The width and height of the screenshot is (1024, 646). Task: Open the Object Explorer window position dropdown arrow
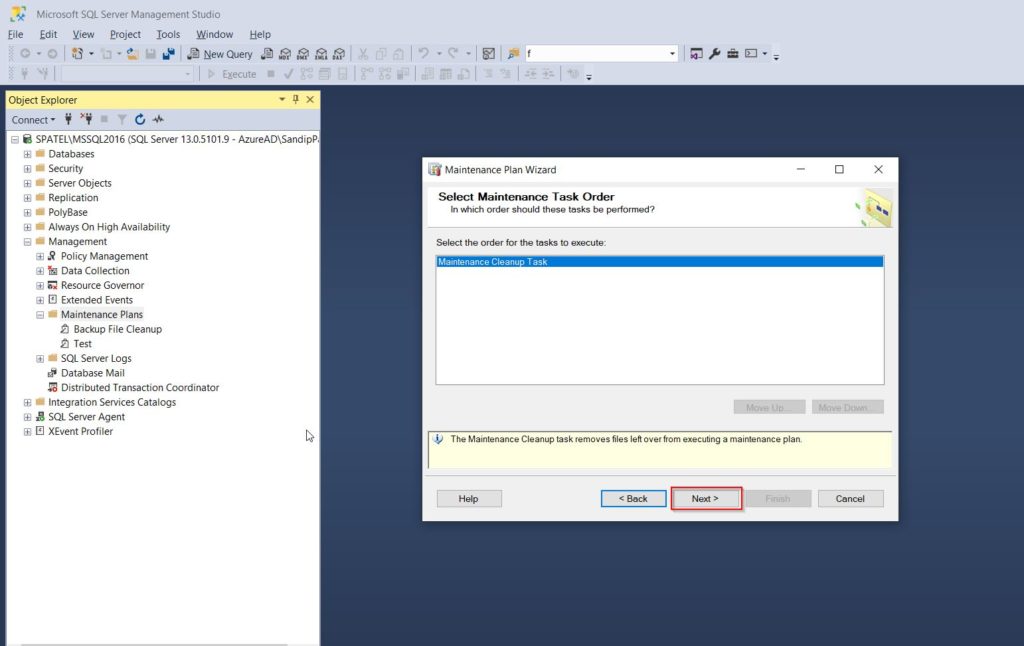[x=282, y=99]
